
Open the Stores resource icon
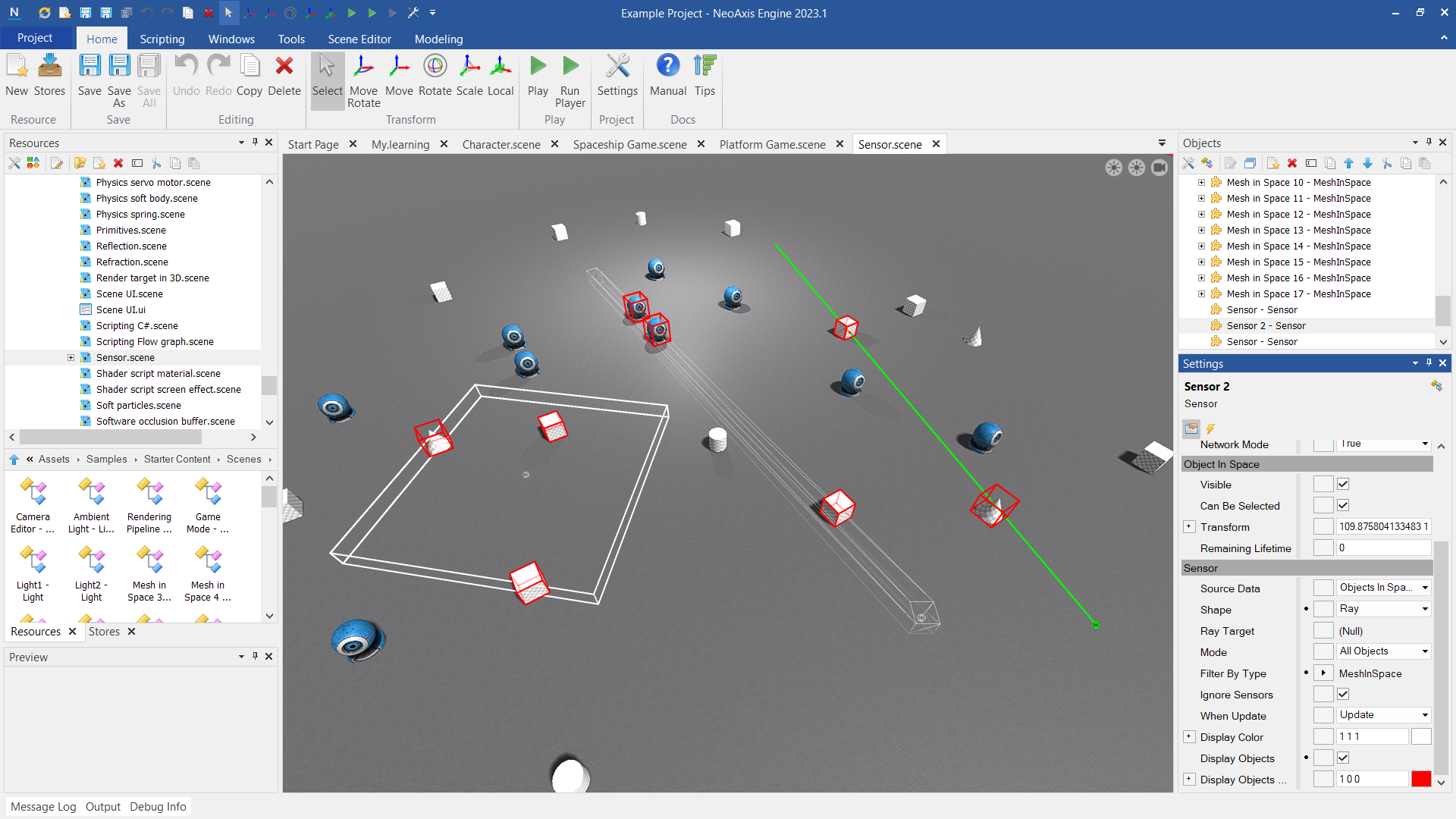click(49, 76)
